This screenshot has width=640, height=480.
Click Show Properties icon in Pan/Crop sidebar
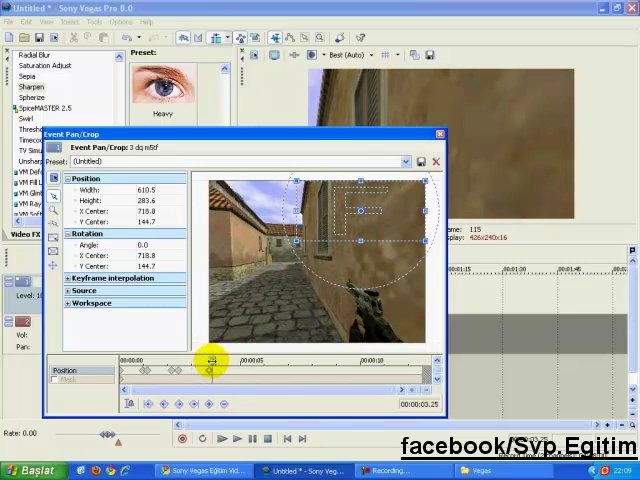[x=53, y=178]
